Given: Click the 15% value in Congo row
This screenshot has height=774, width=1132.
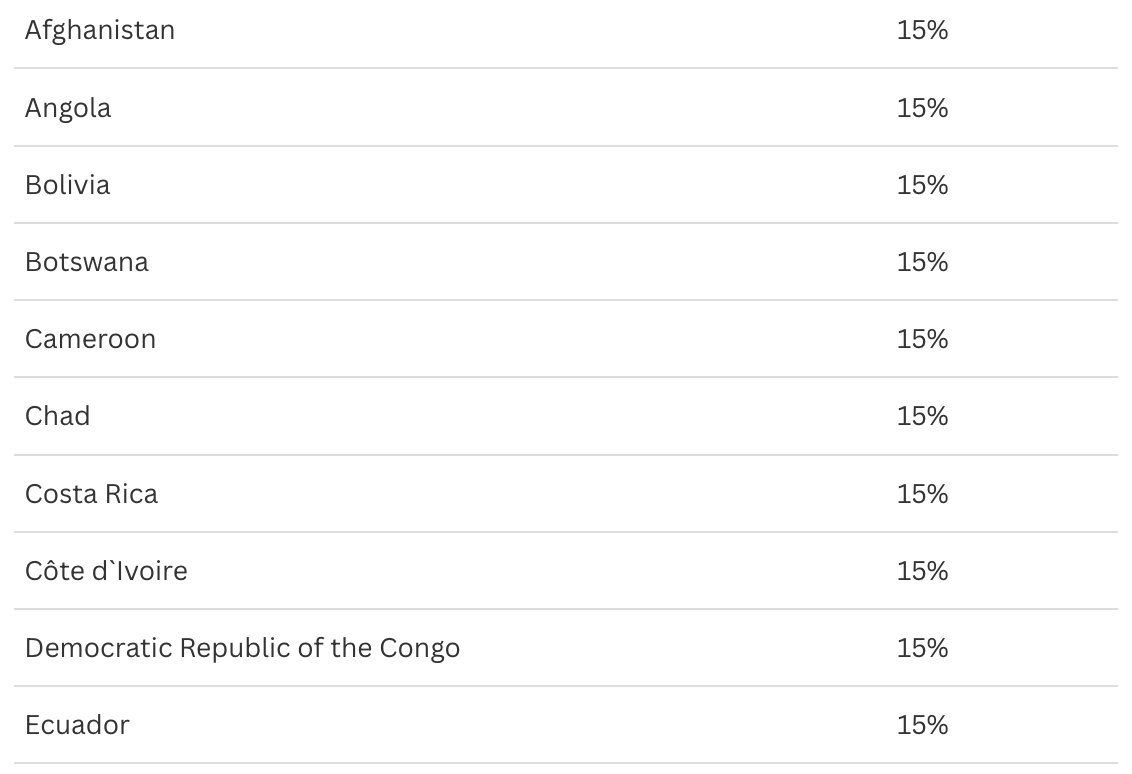Looking at the screenshot, I should pos(922,648).
